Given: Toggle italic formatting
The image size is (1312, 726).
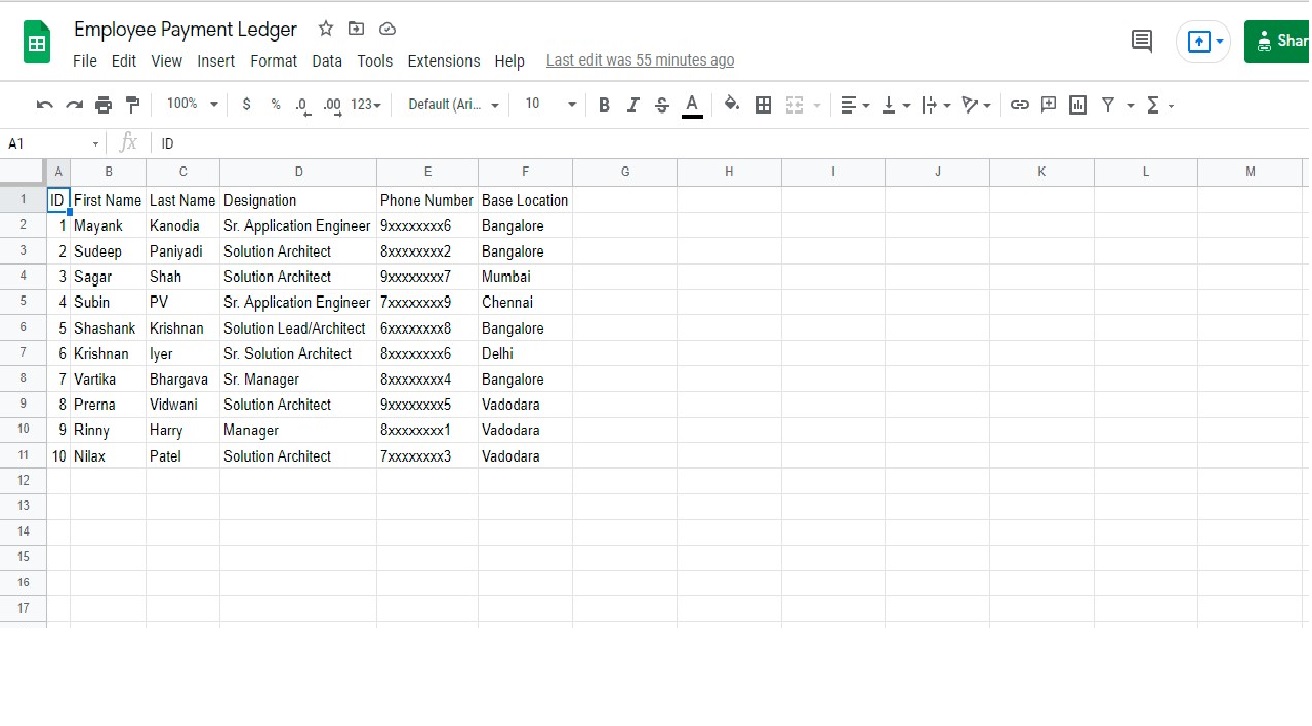Looking at the screenshot, I should (632, 104).
